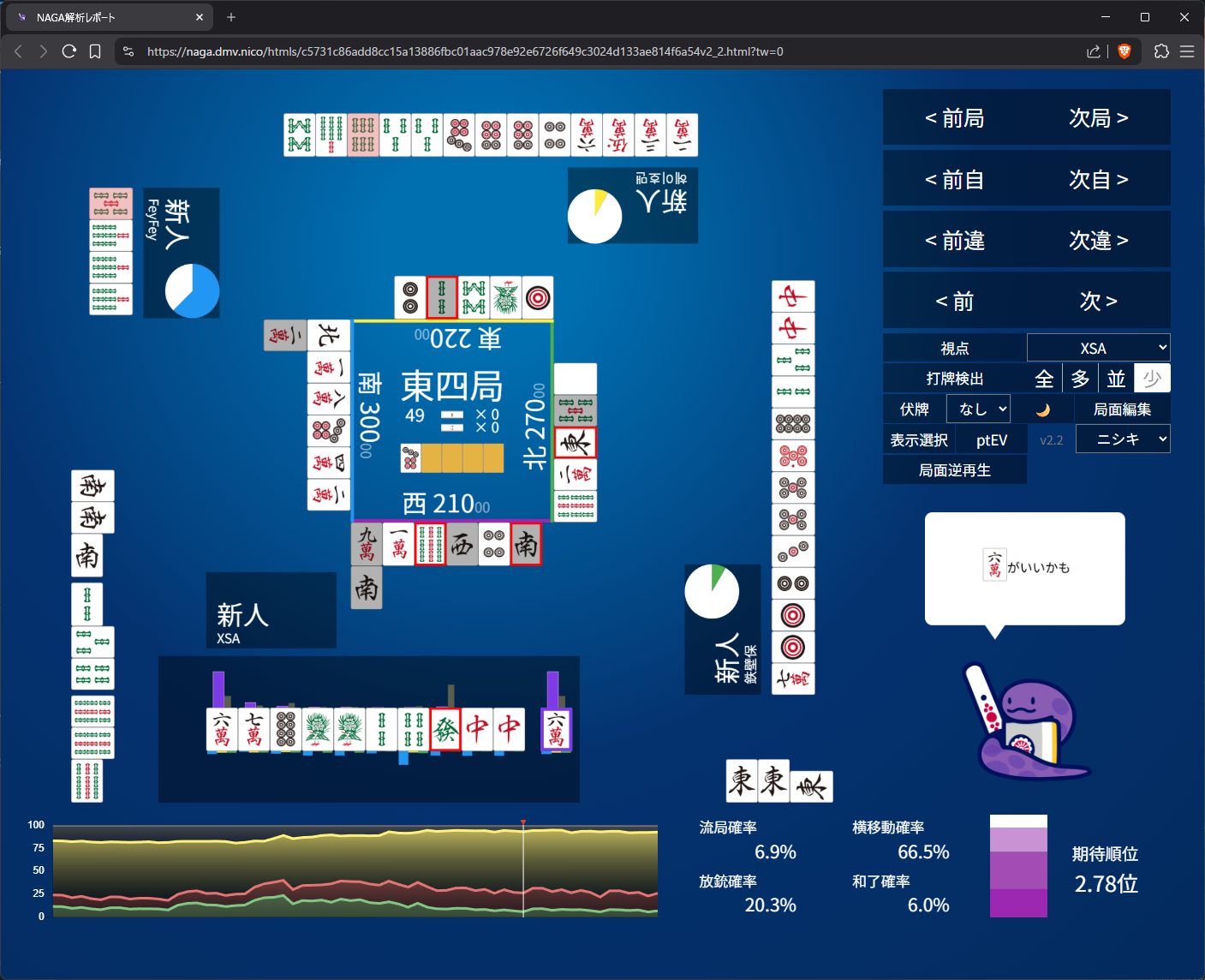Open the 視点 dropdown showing XSA
The width and height of the screenshot is (1205, 980).
coord(1098,348)
